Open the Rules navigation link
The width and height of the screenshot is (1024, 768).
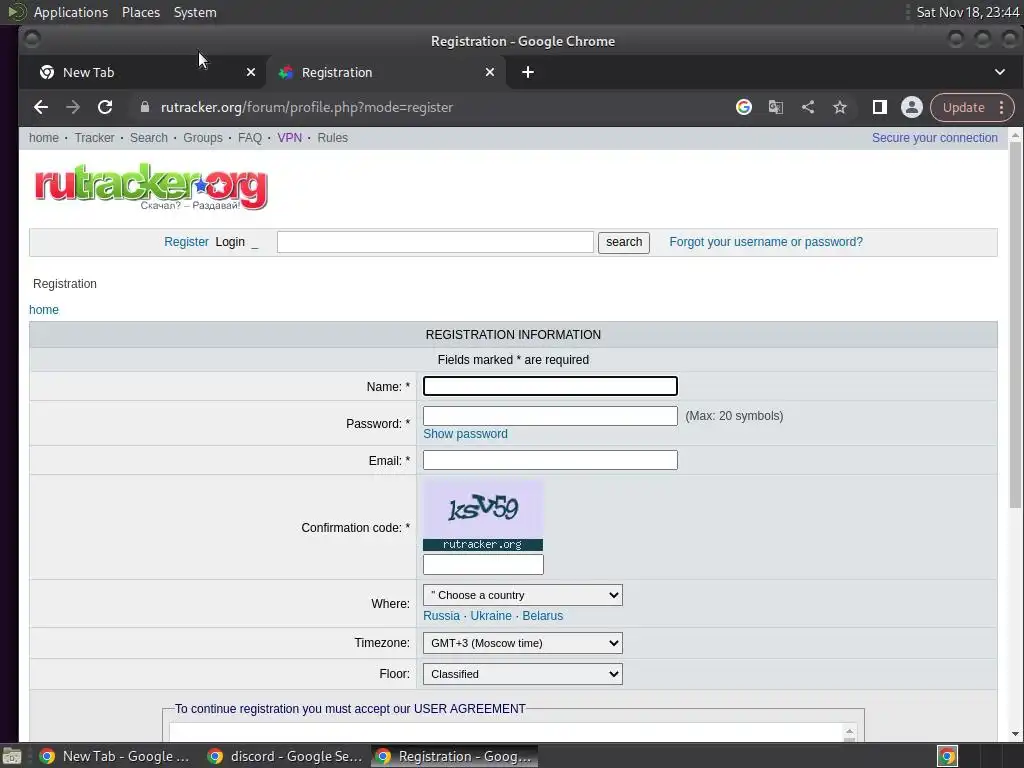pos(332,138)
